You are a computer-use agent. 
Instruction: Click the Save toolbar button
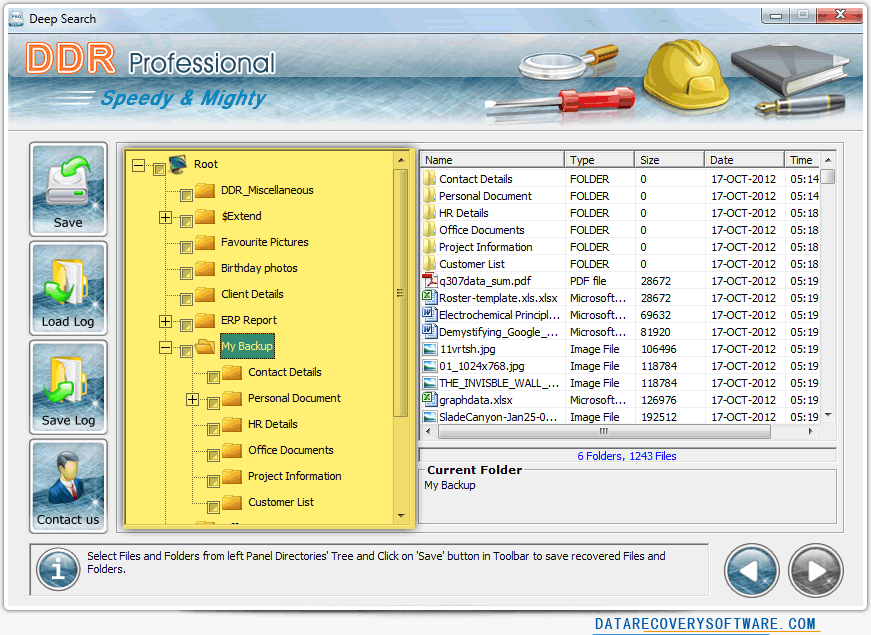68,189
